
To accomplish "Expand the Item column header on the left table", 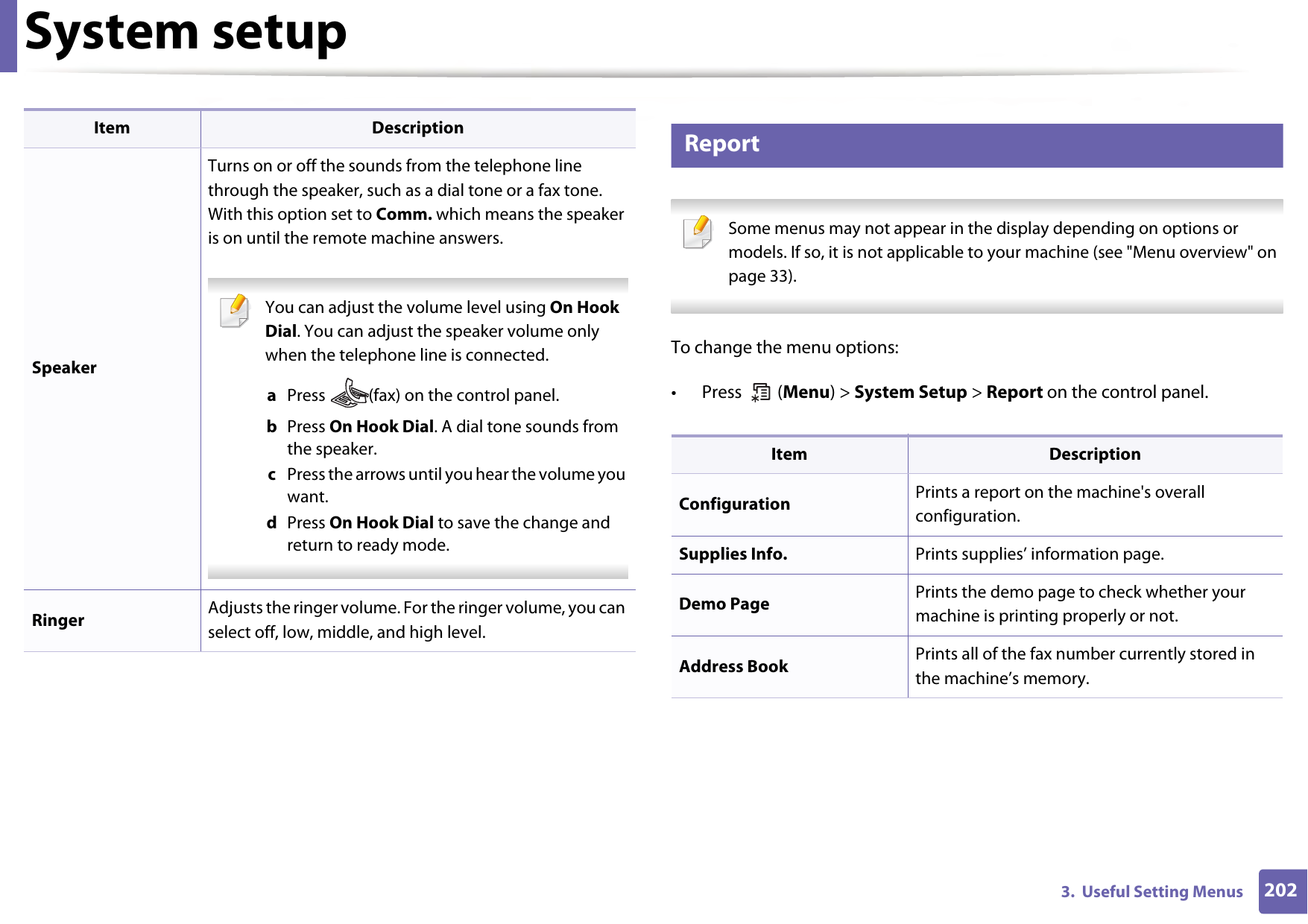I will (110, 127).
